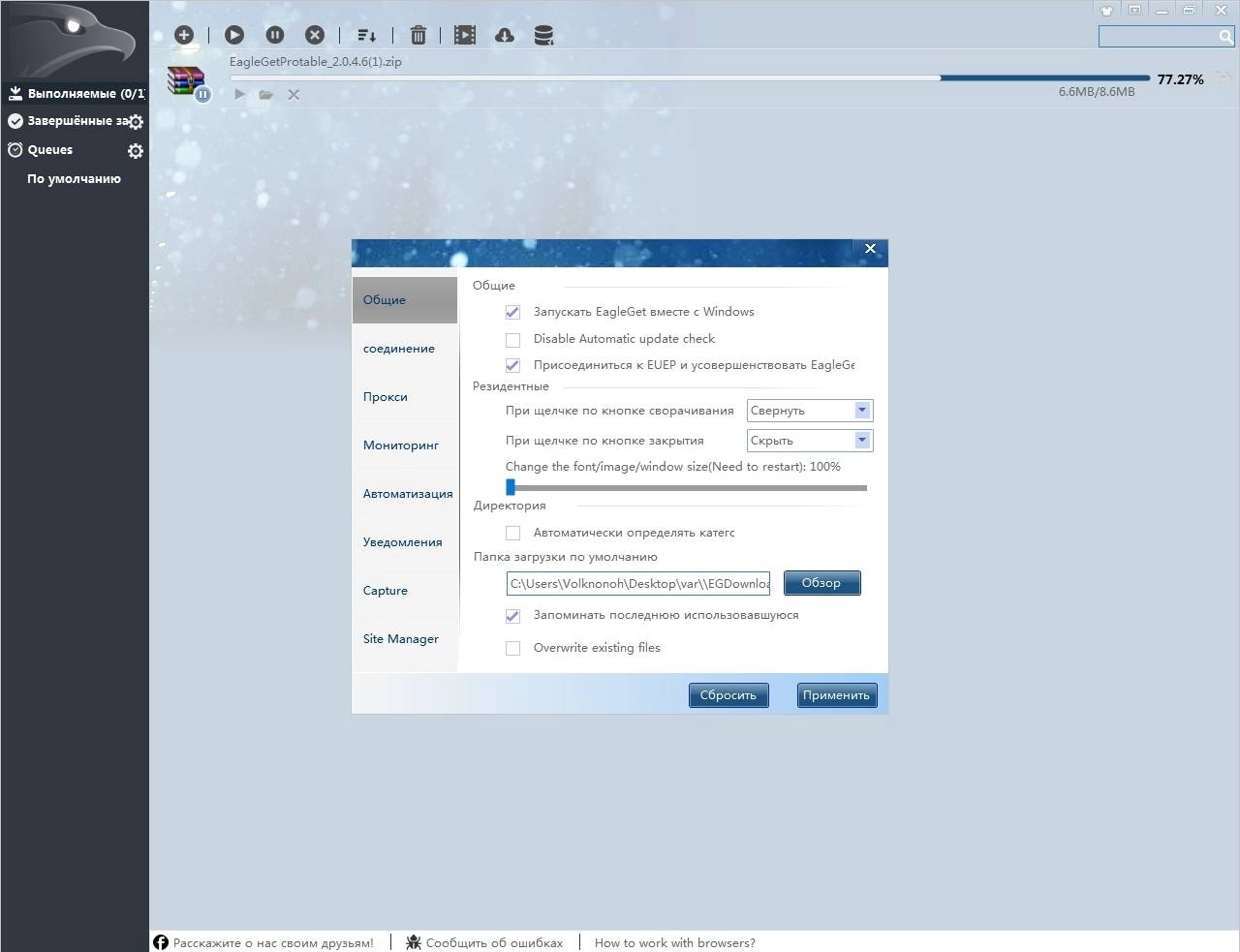The height and width of the screenshot is (952, 1240).
Task: Click the file name 'EagleGetProtable_2.0.4.6(1).zip'
Action: 316,61
